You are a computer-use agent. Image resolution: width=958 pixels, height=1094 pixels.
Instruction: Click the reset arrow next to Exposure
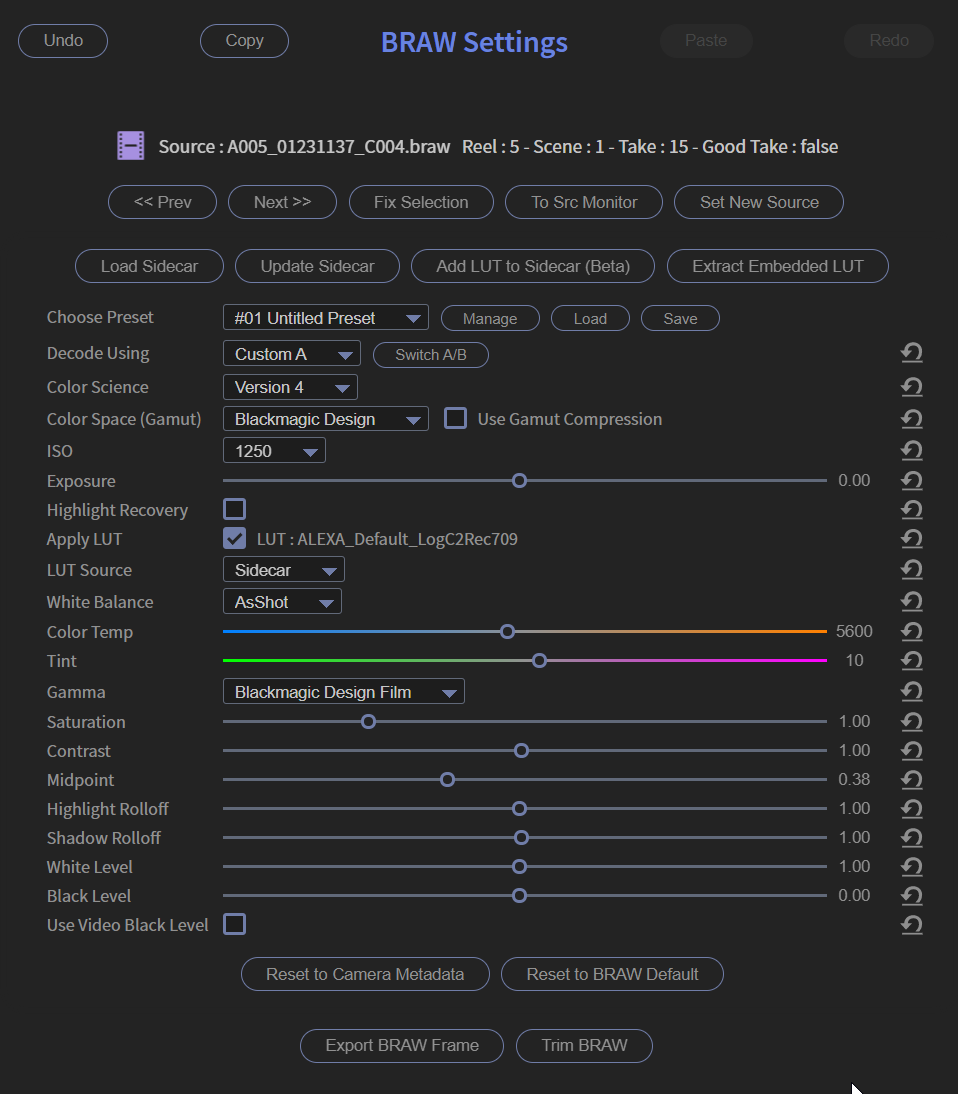[x=911, y=480]
